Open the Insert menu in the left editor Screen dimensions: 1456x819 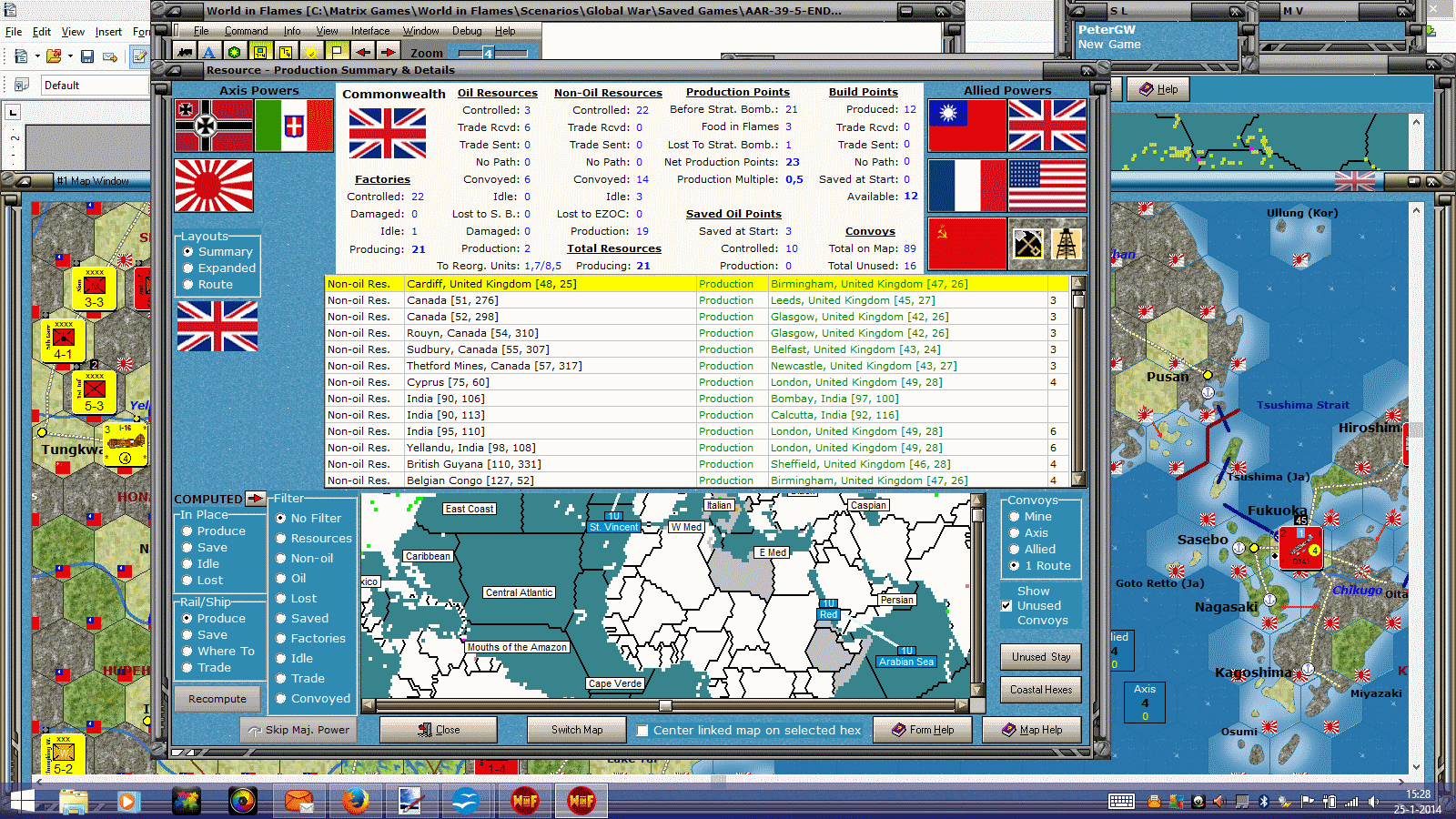(x=108, y=32)
